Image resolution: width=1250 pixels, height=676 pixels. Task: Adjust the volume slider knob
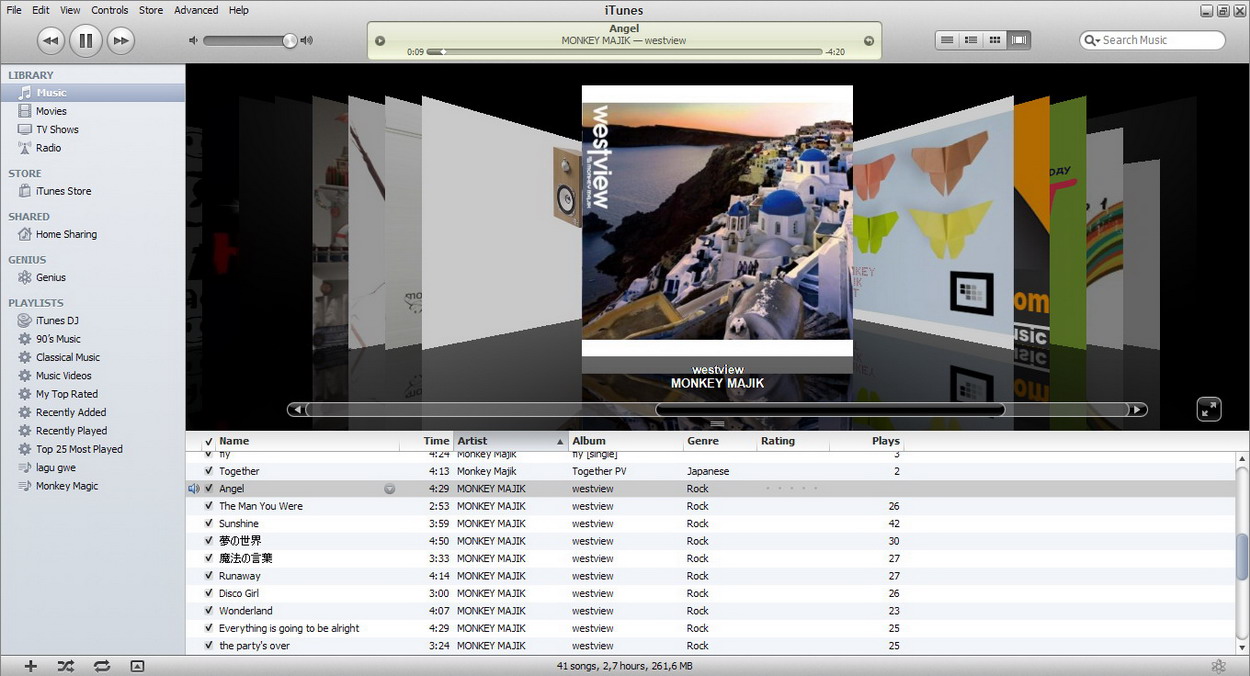(x=289, y=41)
